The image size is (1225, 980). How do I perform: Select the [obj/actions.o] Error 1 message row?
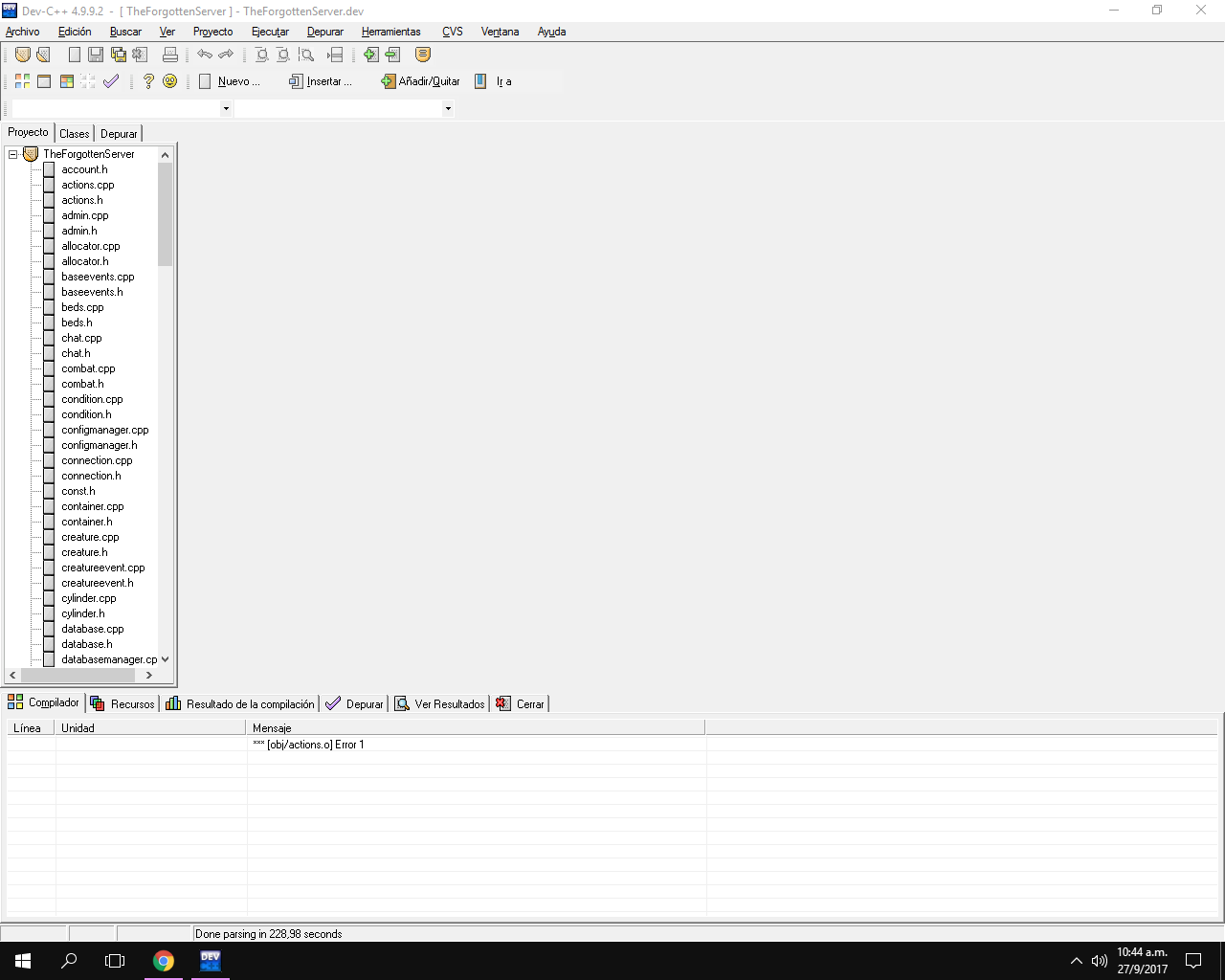click(308, 745)
